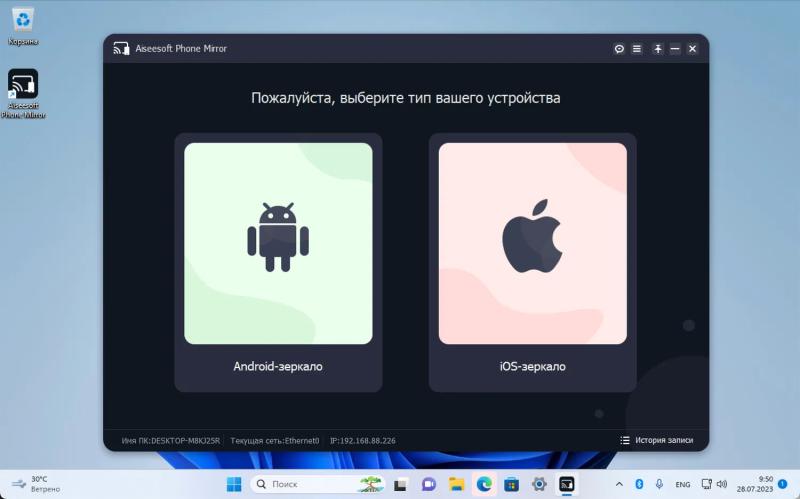The height and width of the screenshot is (499, 800).
Task: Open volume speaker tray icon
Action: coord(721,484)
